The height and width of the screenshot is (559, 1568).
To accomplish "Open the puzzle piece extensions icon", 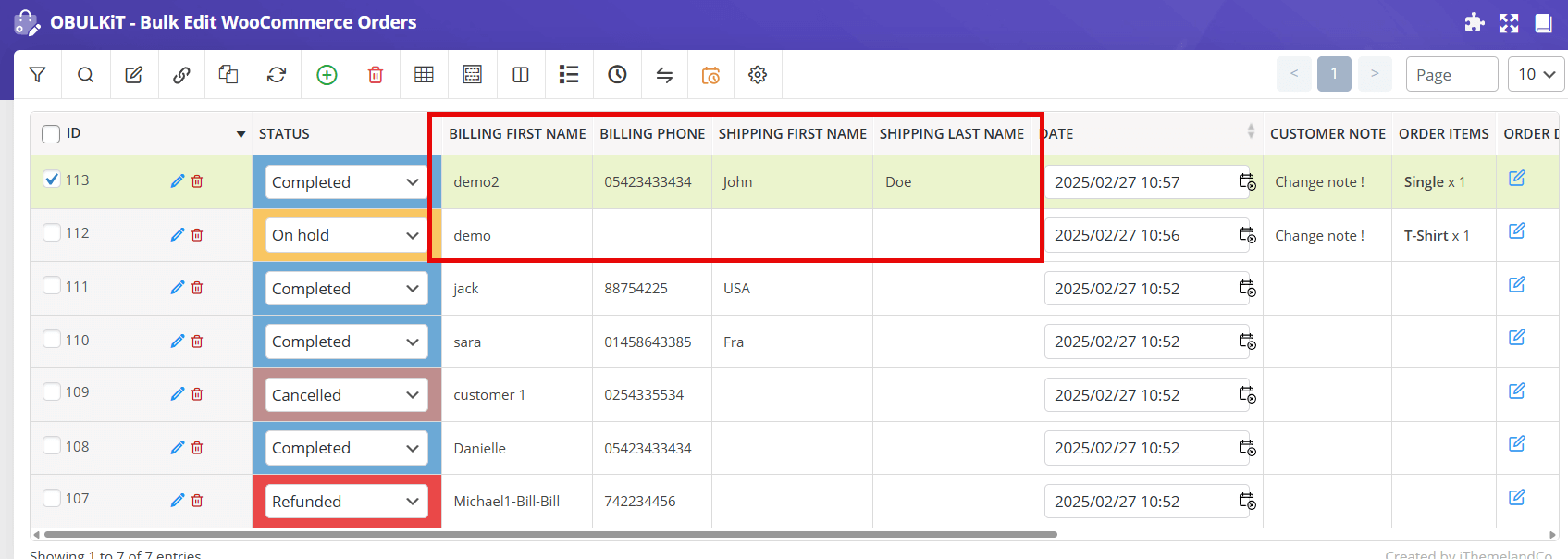I will 1475,23.
